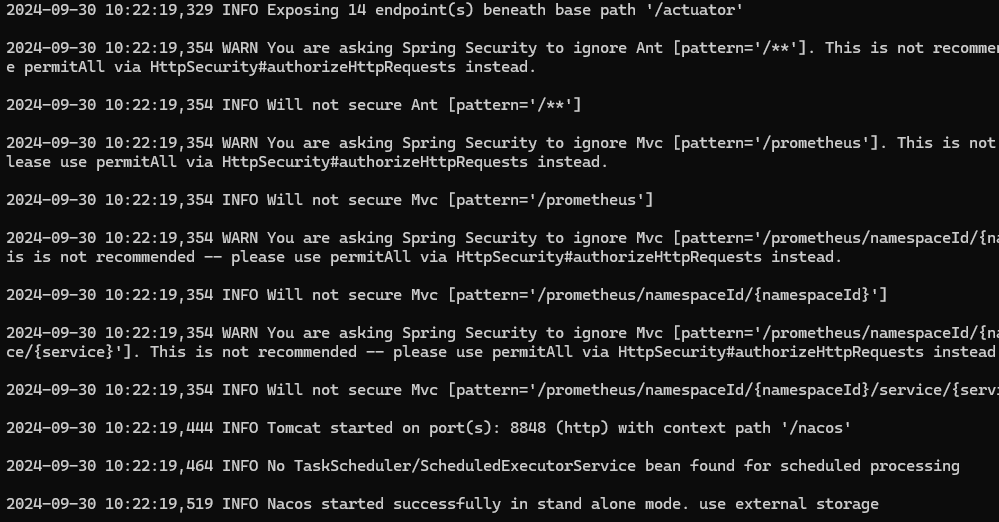
Task: Click the 'No TaskScheduler/ScheduledExecutorService bean' line
Action: pyautogui.click(x=483, y=466)
